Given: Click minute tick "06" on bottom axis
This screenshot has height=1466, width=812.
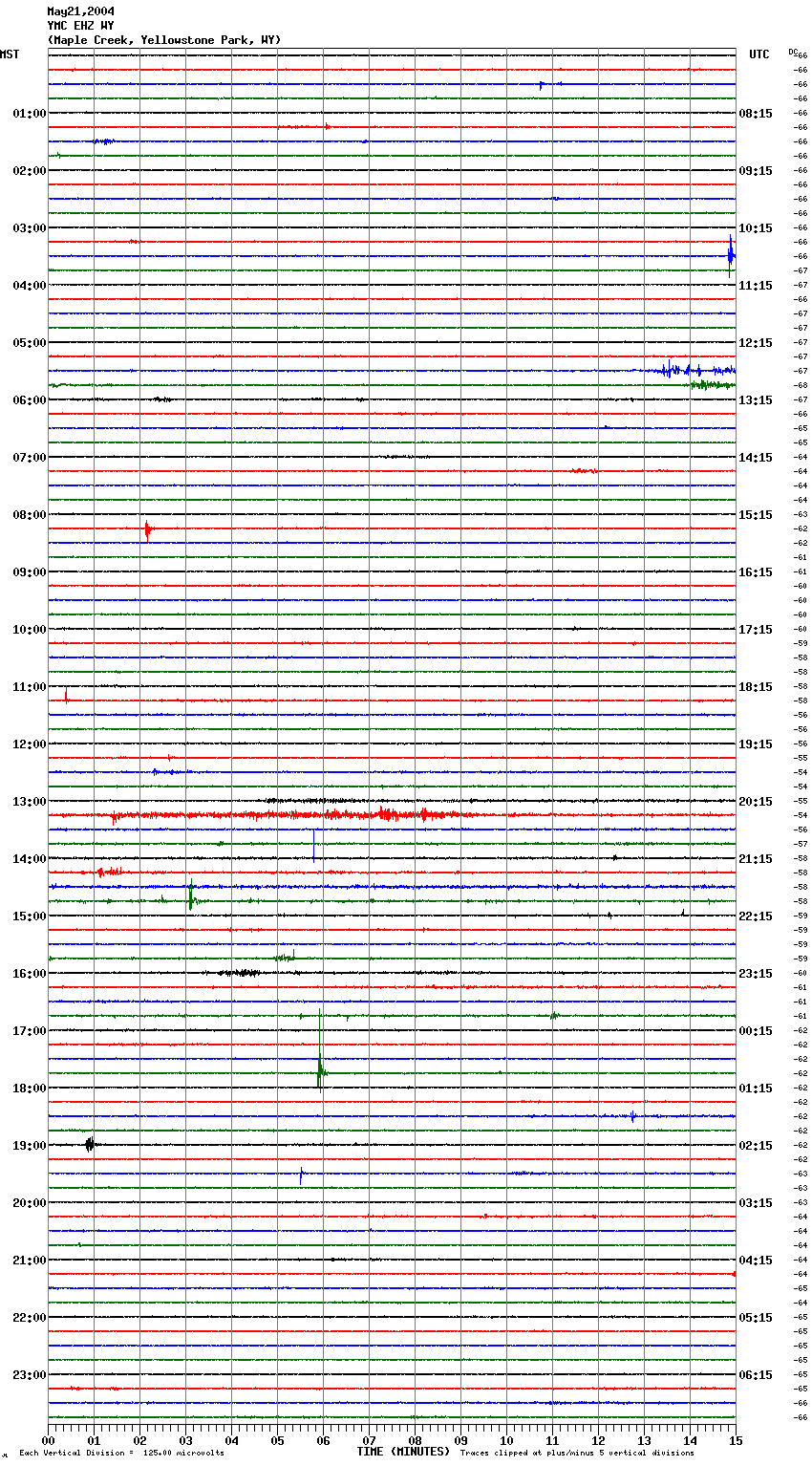Looking at the screenshot, I should [x=323, y=1440].
